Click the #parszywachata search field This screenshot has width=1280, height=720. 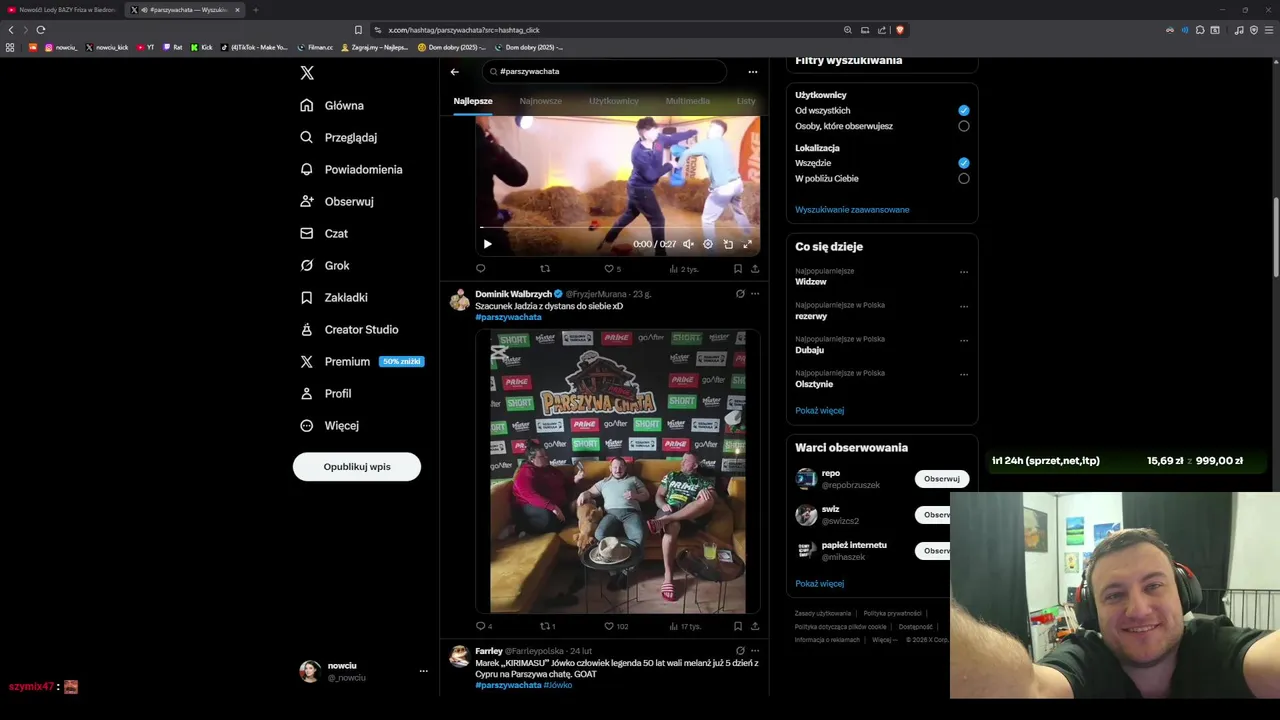coord(604,71)
